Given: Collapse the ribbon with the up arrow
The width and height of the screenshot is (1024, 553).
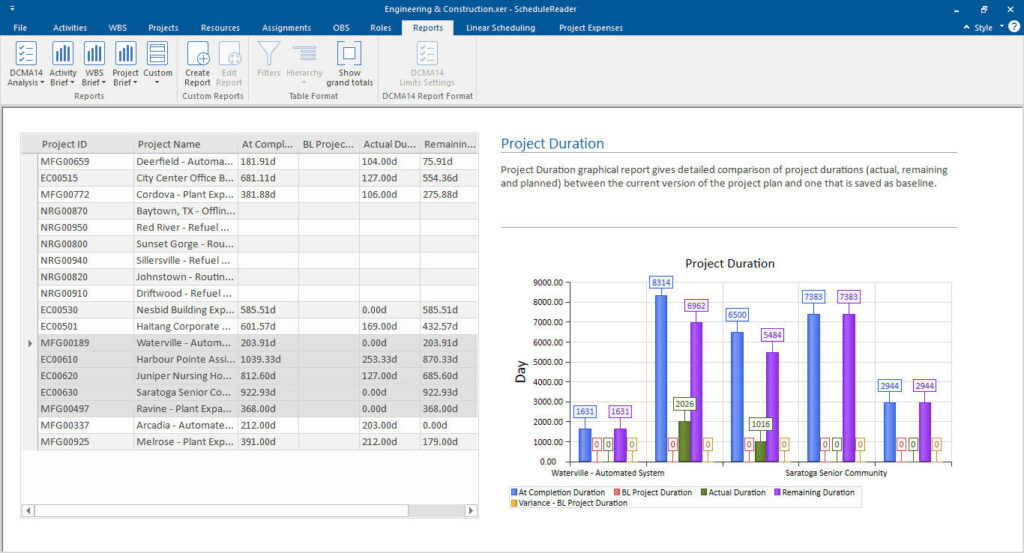Looking at the screenshot, I should pyautogui.click(x=967, y=27).
